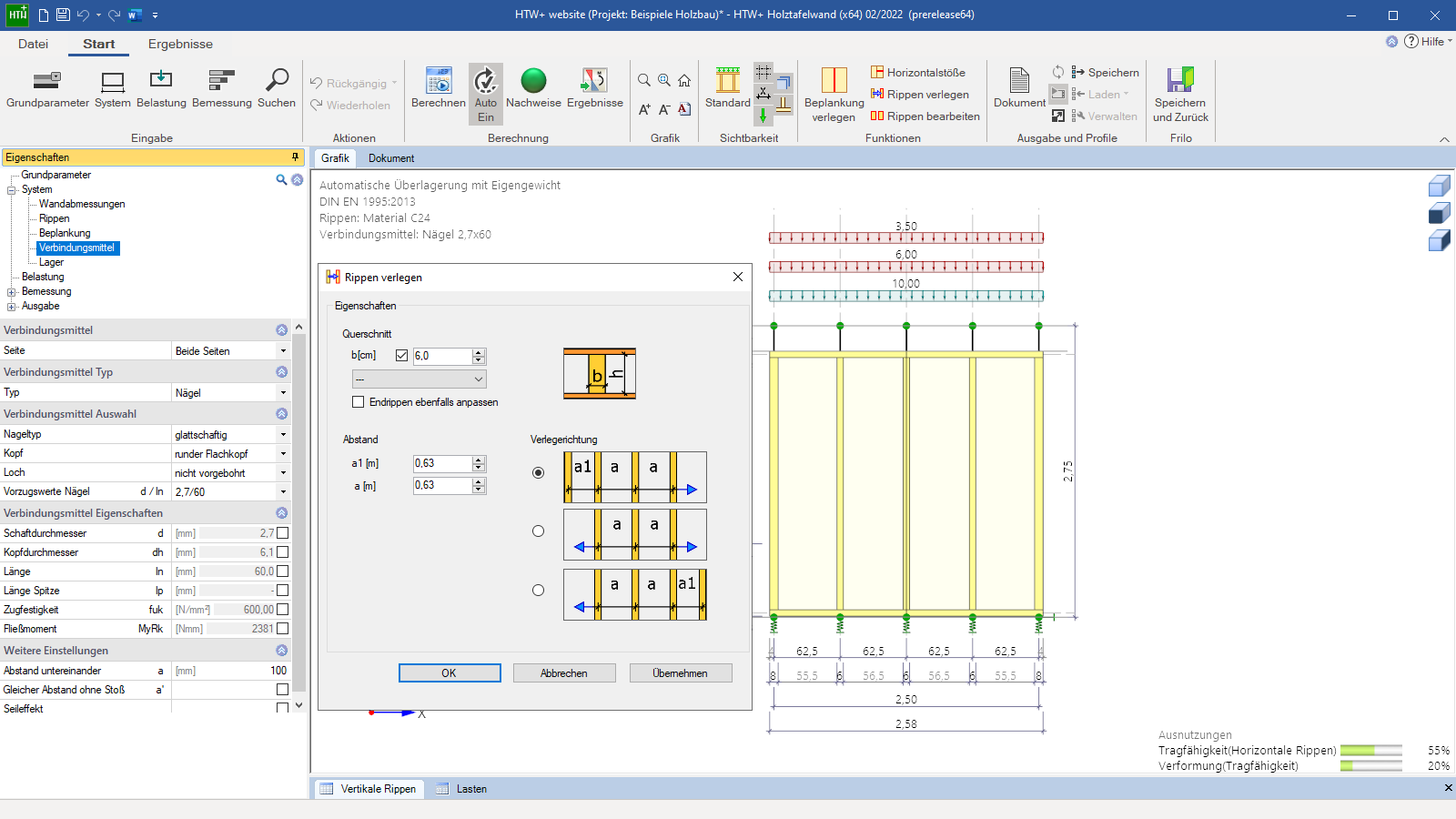Click the Übernehmen button
Image resolution: width=1456 pixels, height=819 pixels.
coord(680,672)
